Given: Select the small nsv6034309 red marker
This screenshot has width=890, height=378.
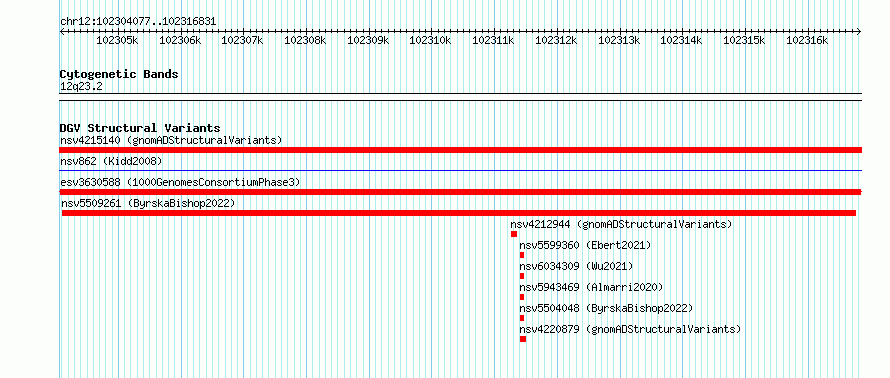Looking at the screenshot, I should 522,276.
